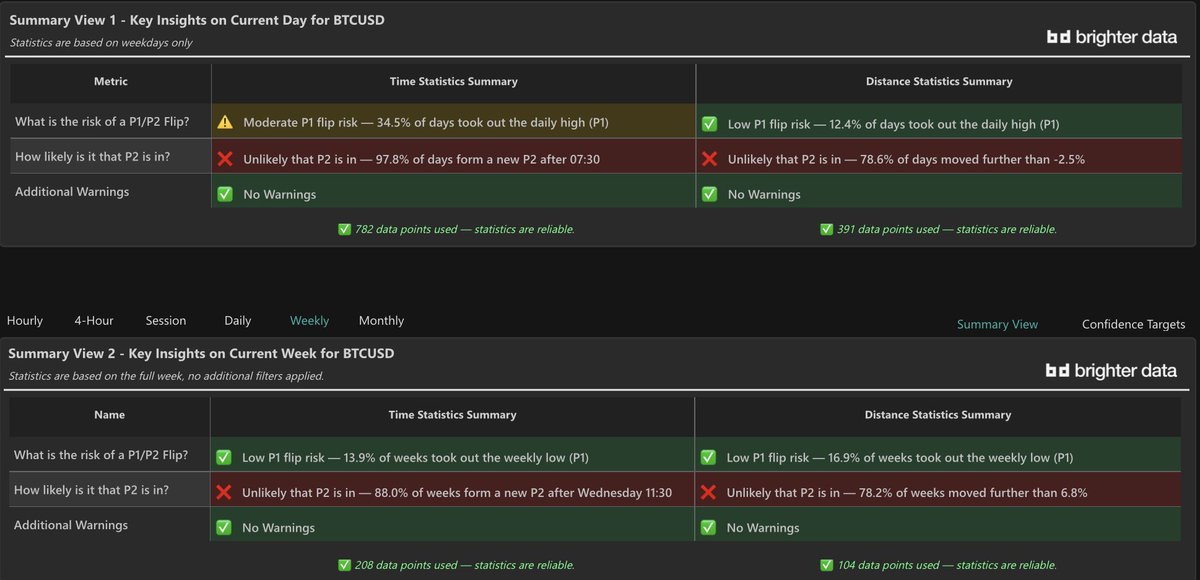Click warning triangle icon for moderate P1 flip risk
The image size is (1200, 580).
[225, 122]
